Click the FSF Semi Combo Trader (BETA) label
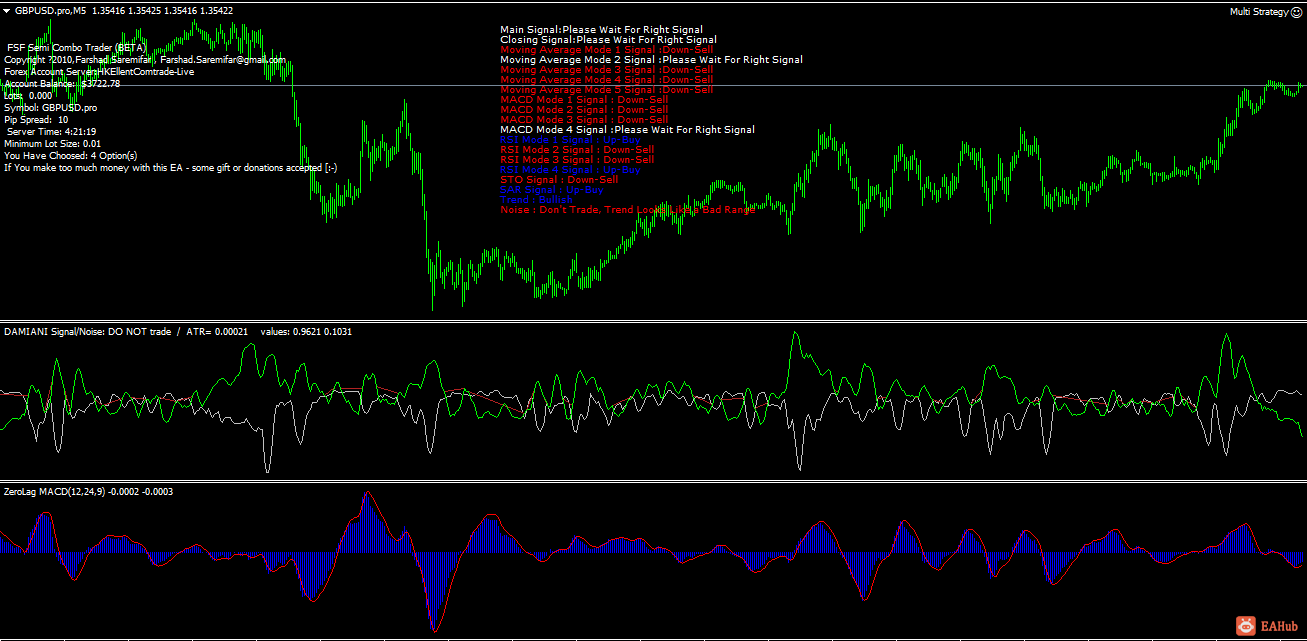 tap(77, 47)
